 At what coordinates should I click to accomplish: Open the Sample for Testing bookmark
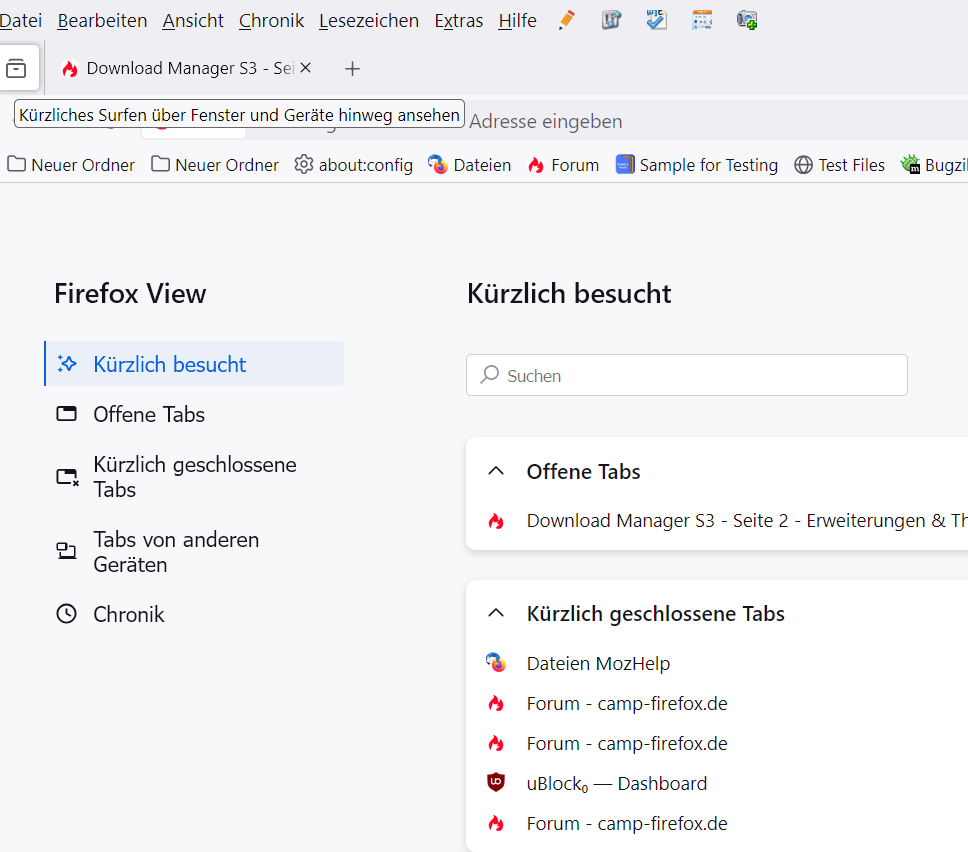[x=696, y=165]
